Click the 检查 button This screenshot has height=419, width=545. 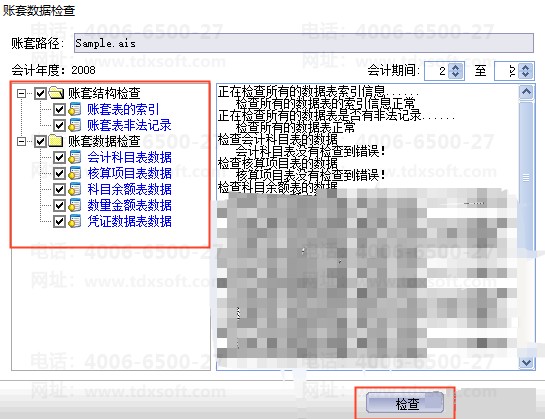[x=405, y=403]
